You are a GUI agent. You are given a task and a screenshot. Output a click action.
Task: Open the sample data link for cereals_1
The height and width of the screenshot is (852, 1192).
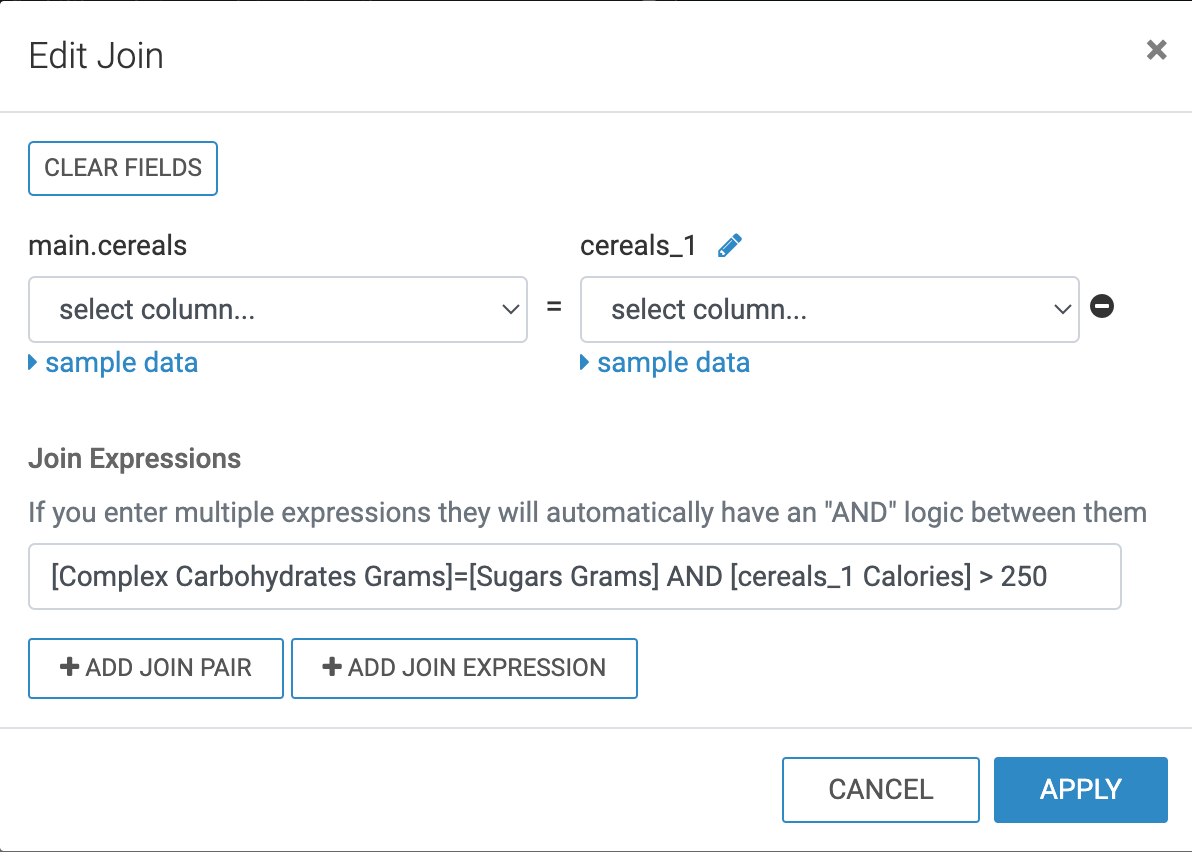click(x=673, y=362)
